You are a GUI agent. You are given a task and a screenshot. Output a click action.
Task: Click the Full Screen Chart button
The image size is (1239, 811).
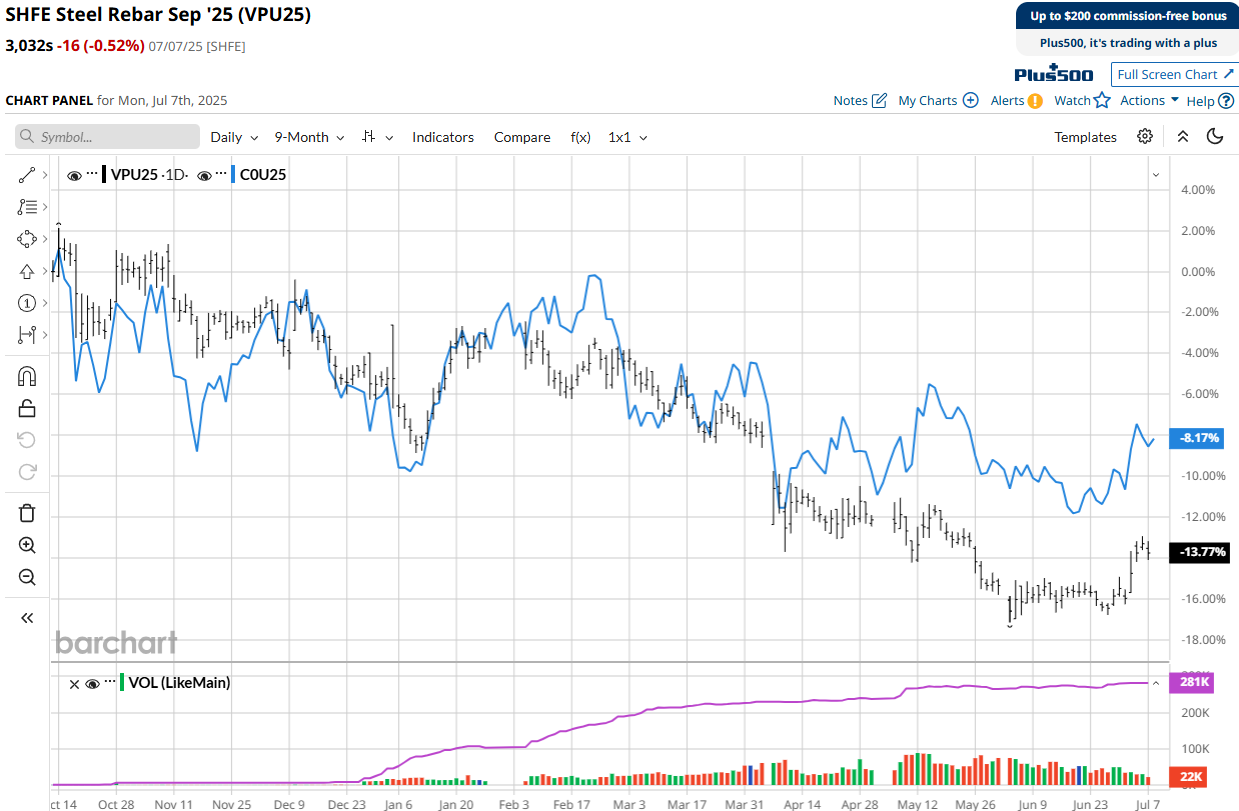[1174, 74]
